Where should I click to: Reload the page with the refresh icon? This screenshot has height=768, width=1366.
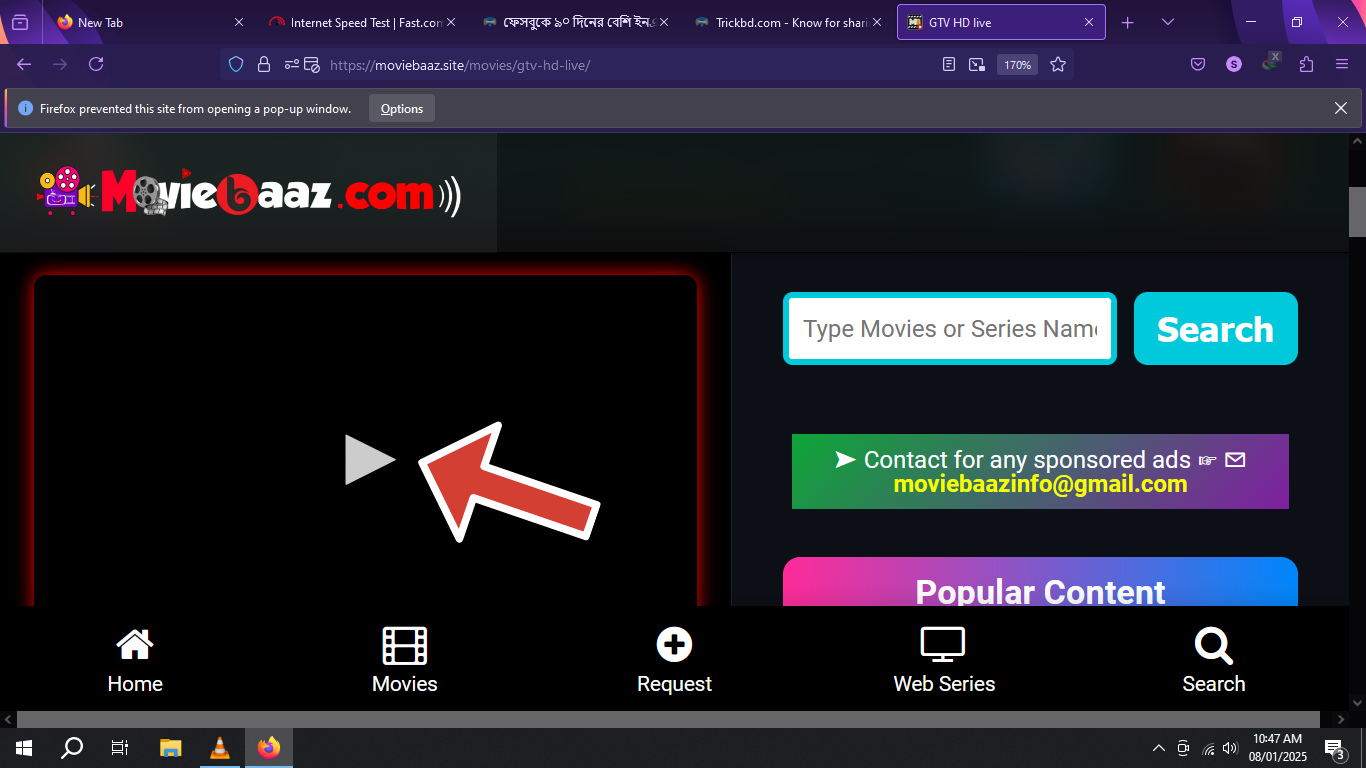pyautogui.click(x=96, y=65)
